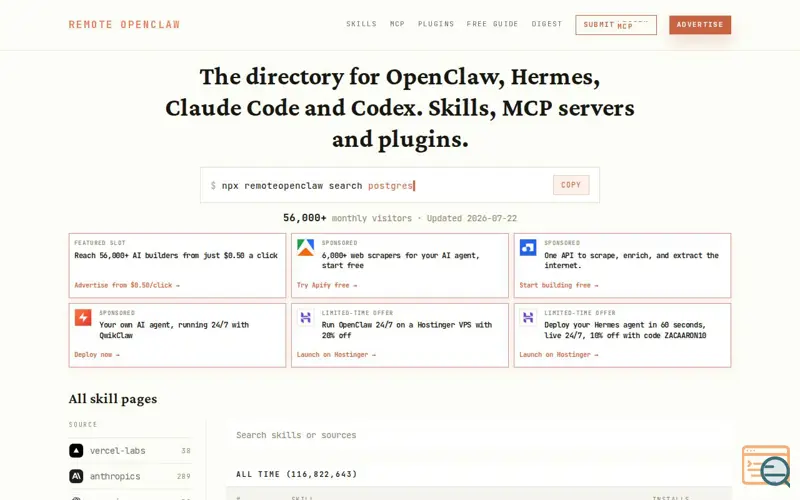Click the vercel-labs triangle icon
This screenshot has height=500, width=800.
pyautogui.click(x=76, y=451)
